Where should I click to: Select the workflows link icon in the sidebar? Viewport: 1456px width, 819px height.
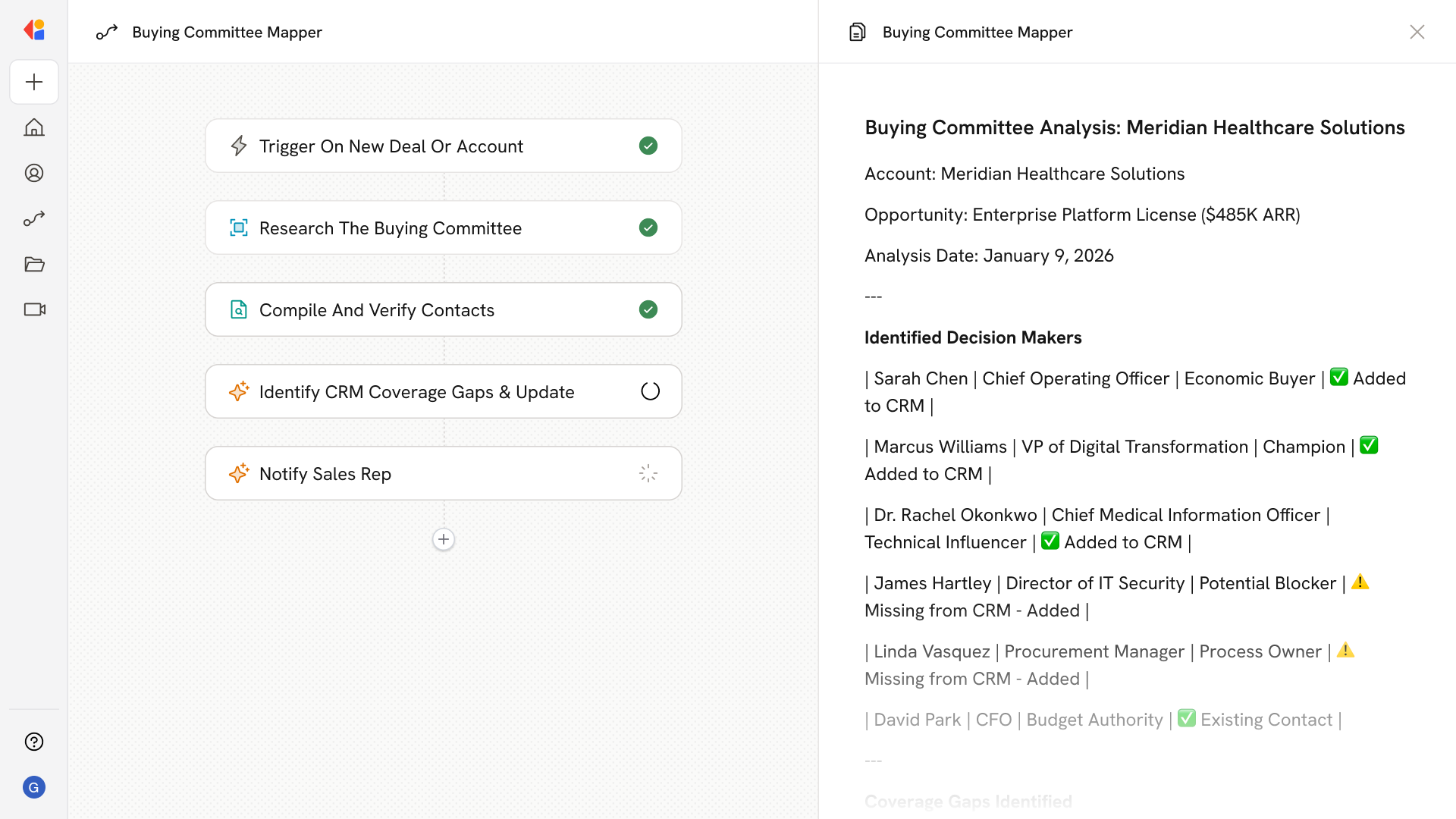pyautogui.click(x=34, y=218)
